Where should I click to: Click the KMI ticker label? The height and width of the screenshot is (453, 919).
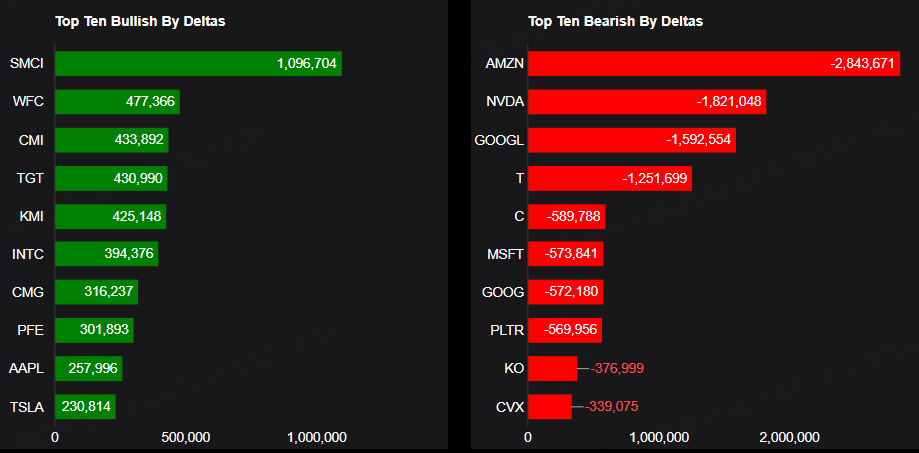pyautogui.click(x=31, y=216)
